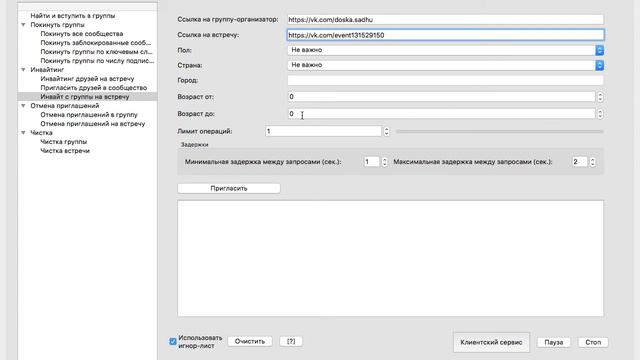Select Отмена приглашений в группу
This screenshot has height=360, width=640.
click(89, 115)
